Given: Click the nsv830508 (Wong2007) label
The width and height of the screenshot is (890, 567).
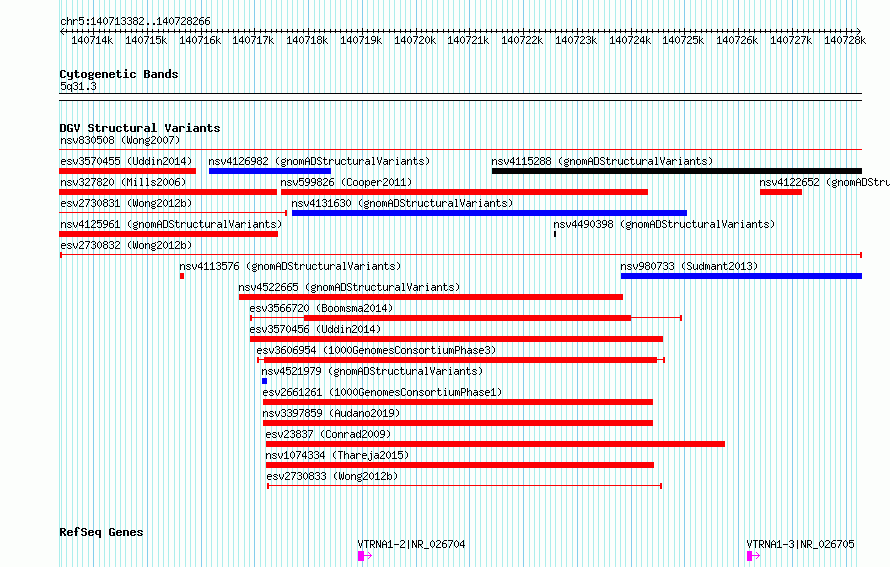Looking at the screenshot, I should click(x=120, y=140).
